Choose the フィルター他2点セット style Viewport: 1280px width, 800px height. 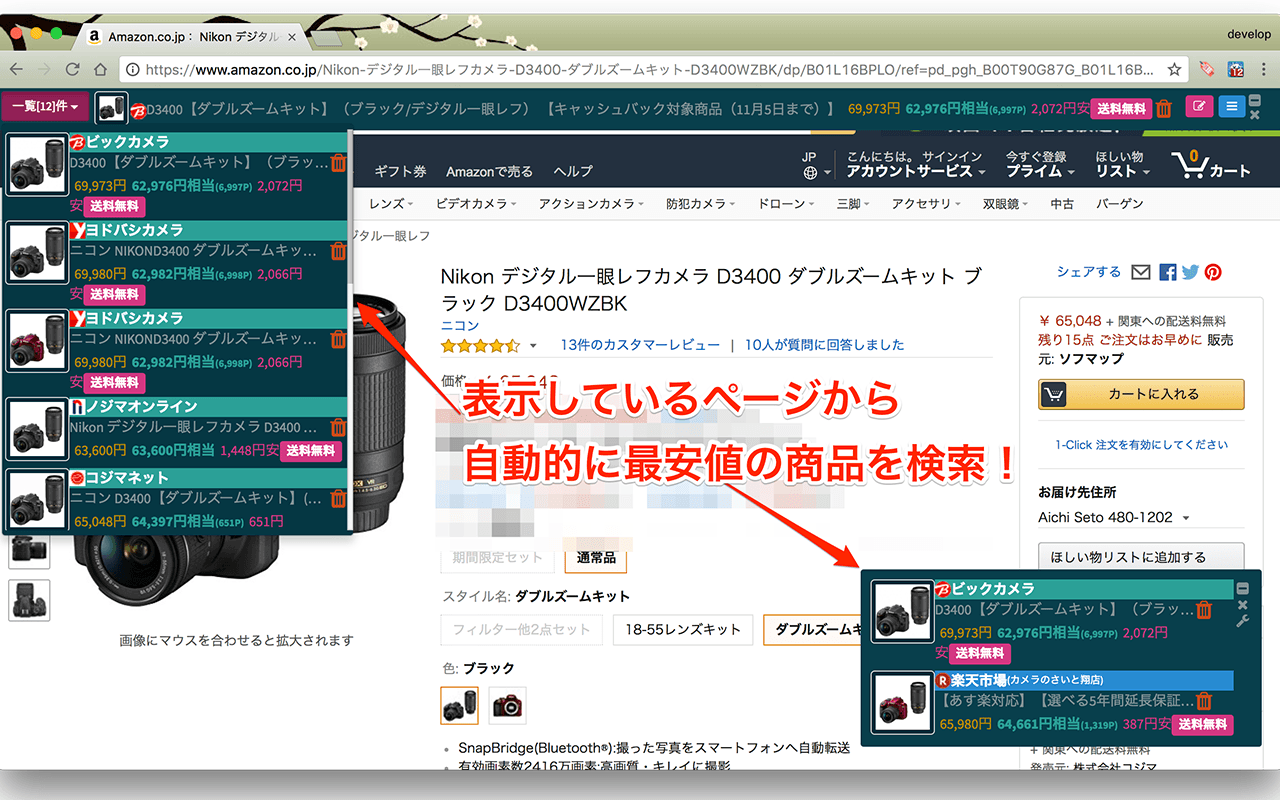point(521,630)
